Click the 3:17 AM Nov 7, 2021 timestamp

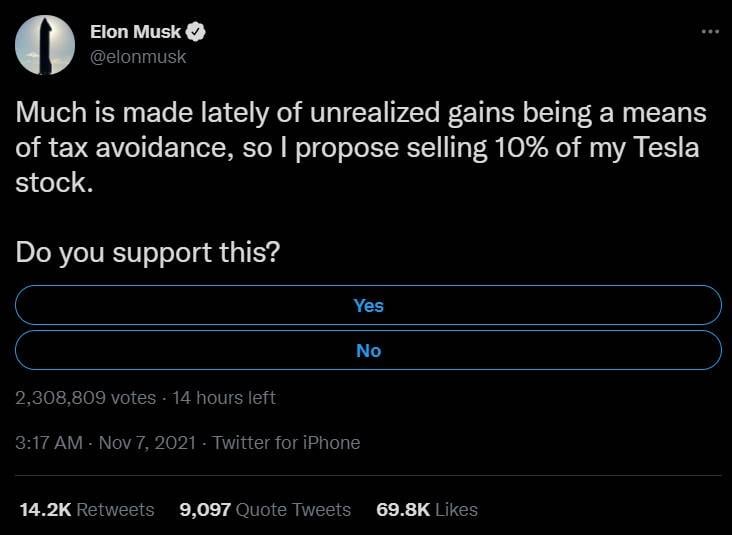coord(106,443)
